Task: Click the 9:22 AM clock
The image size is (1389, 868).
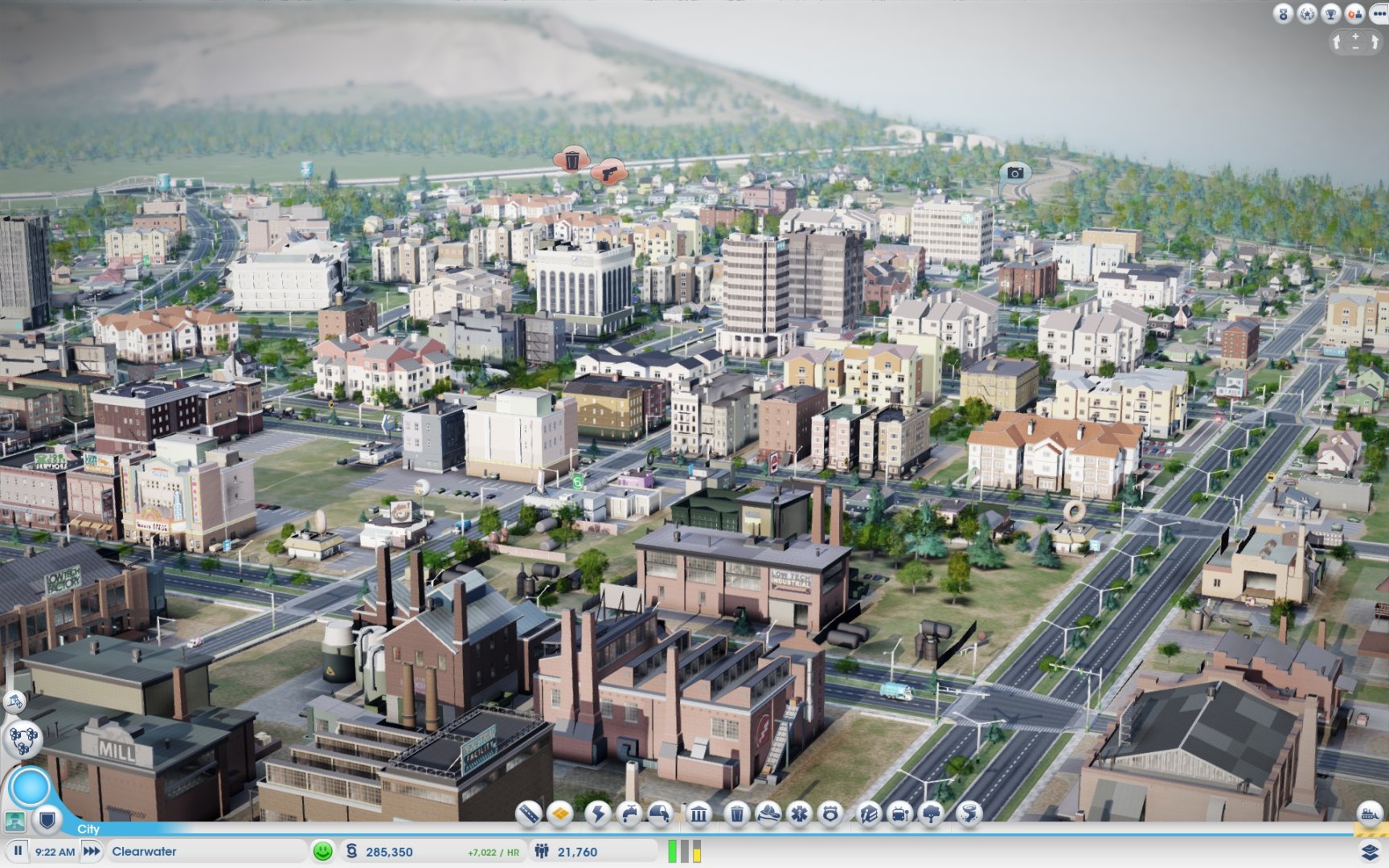Action: 55,852
